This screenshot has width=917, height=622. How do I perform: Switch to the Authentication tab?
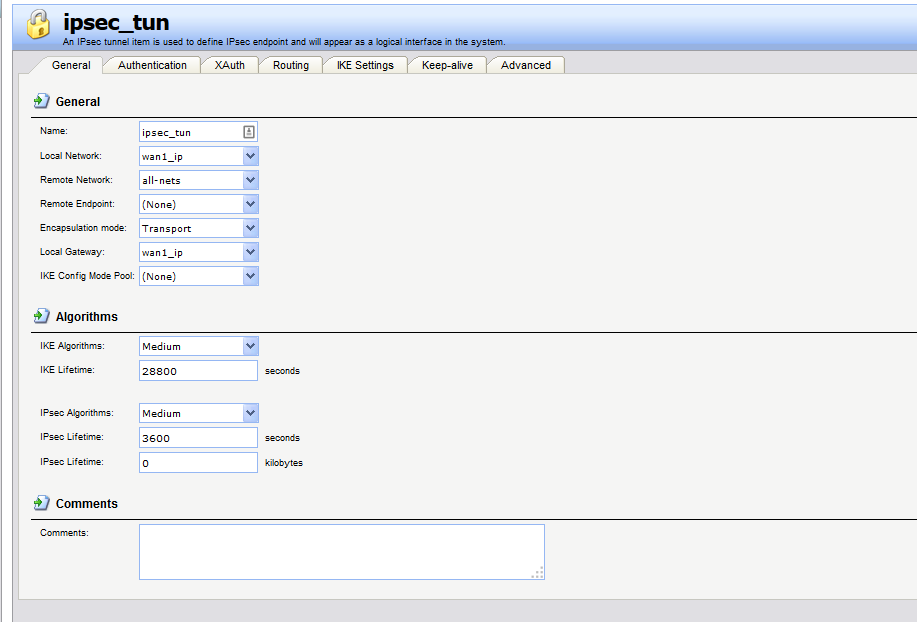(x=152, y=65)
